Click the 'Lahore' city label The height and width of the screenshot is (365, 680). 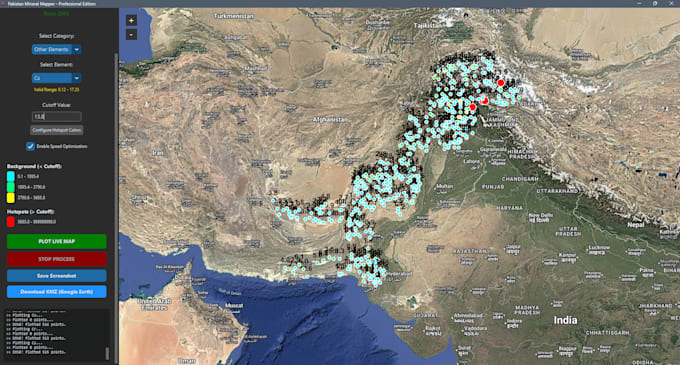(x=472, y=161)
